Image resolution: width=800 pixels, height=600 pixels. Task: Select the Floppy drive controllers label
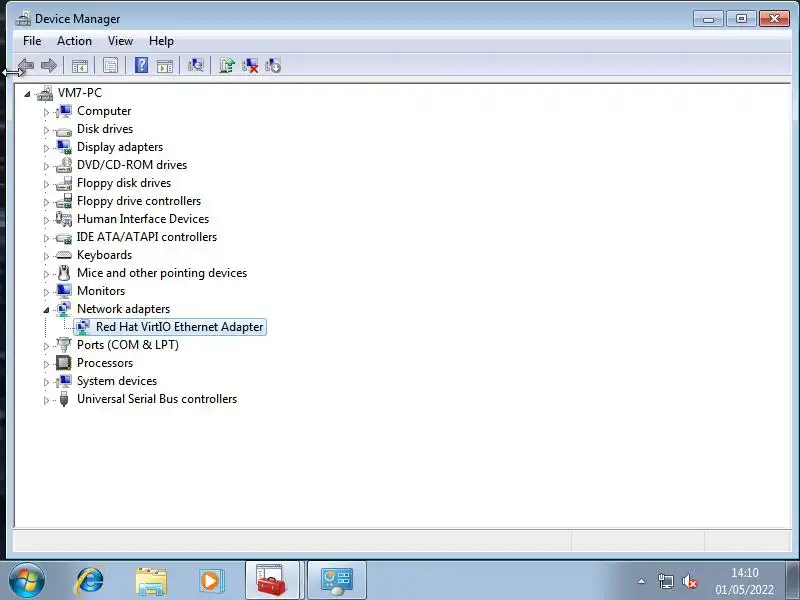[139, 201]
